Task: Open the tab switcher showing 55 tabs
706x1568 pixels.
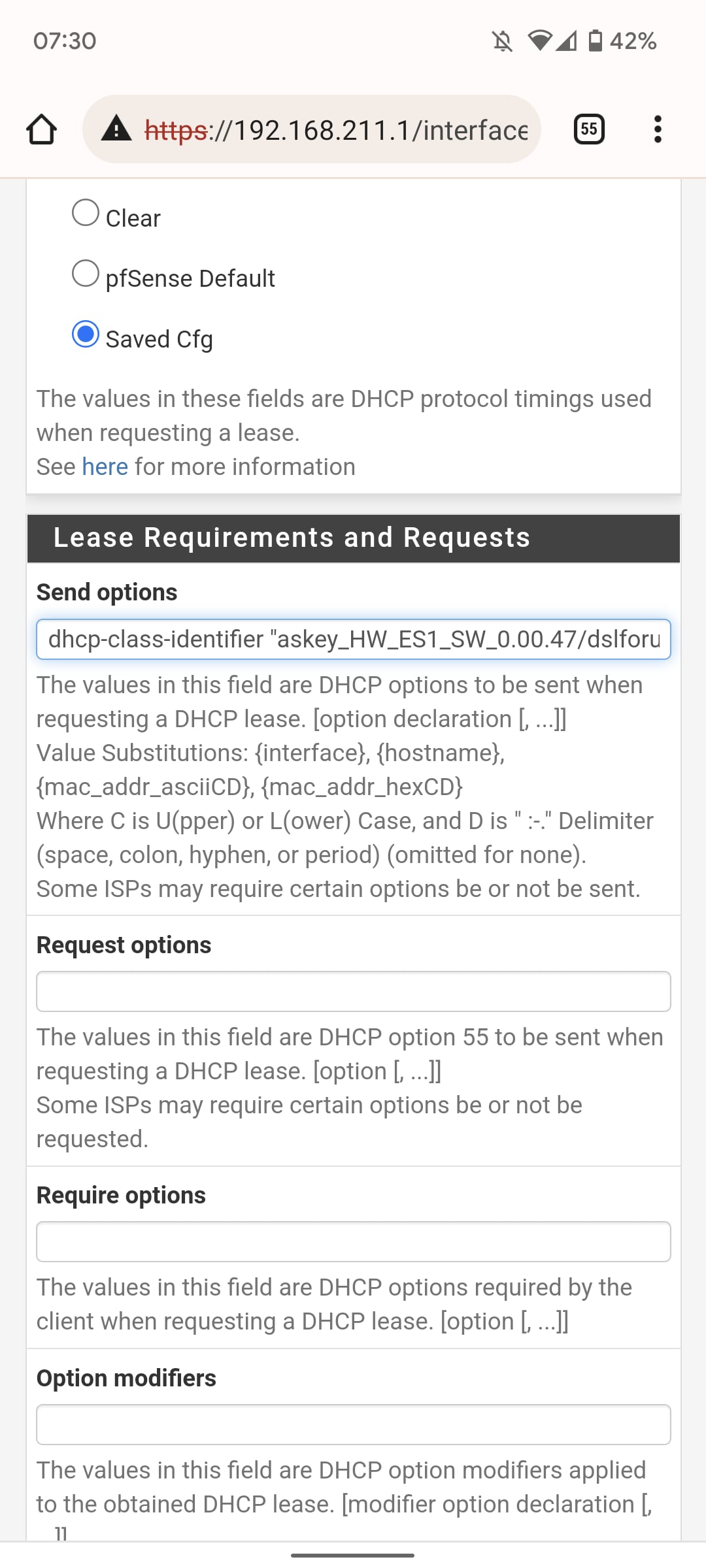Action: tap(588, 129)
